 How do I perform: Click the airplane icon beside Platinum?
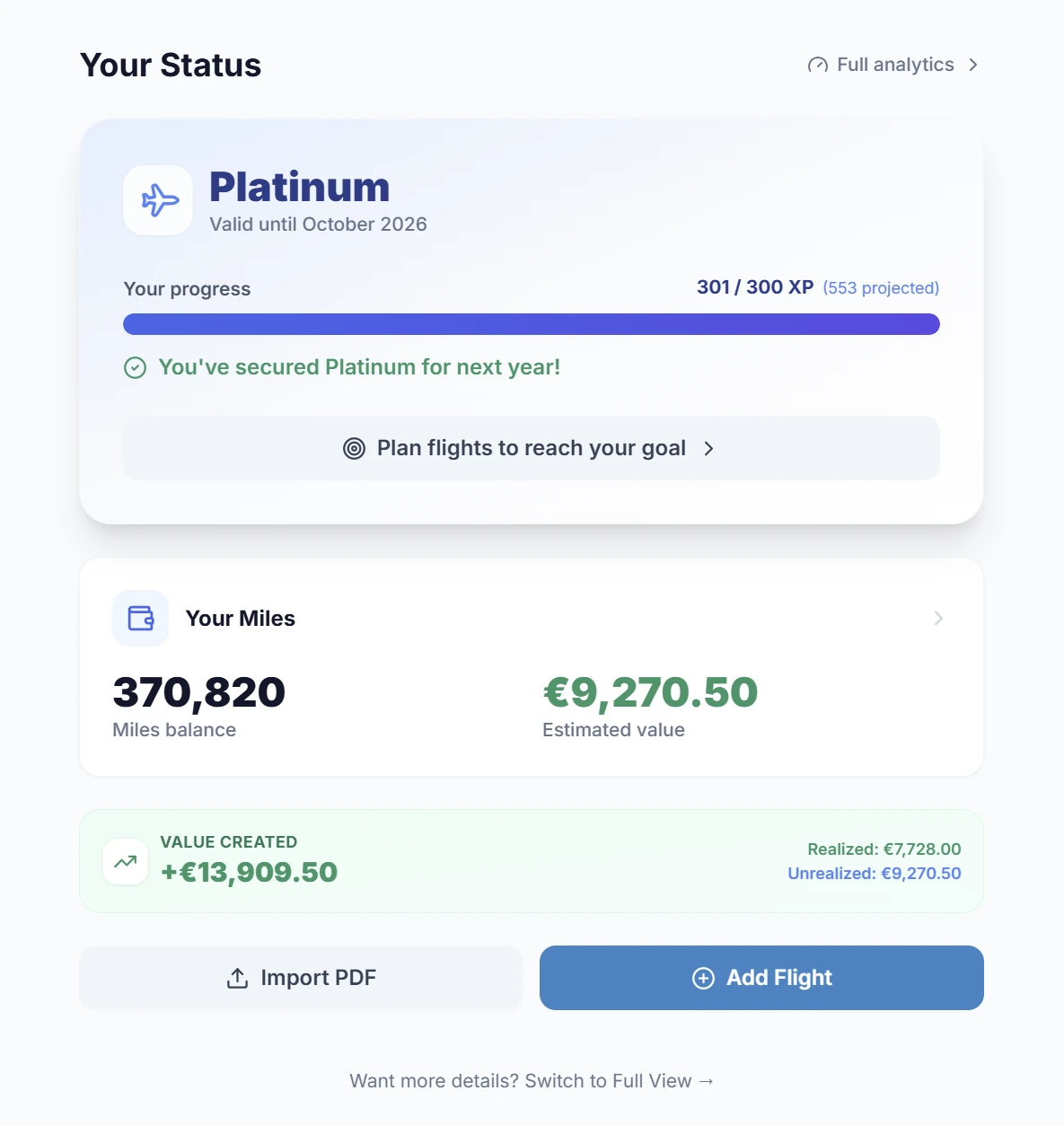159,200
